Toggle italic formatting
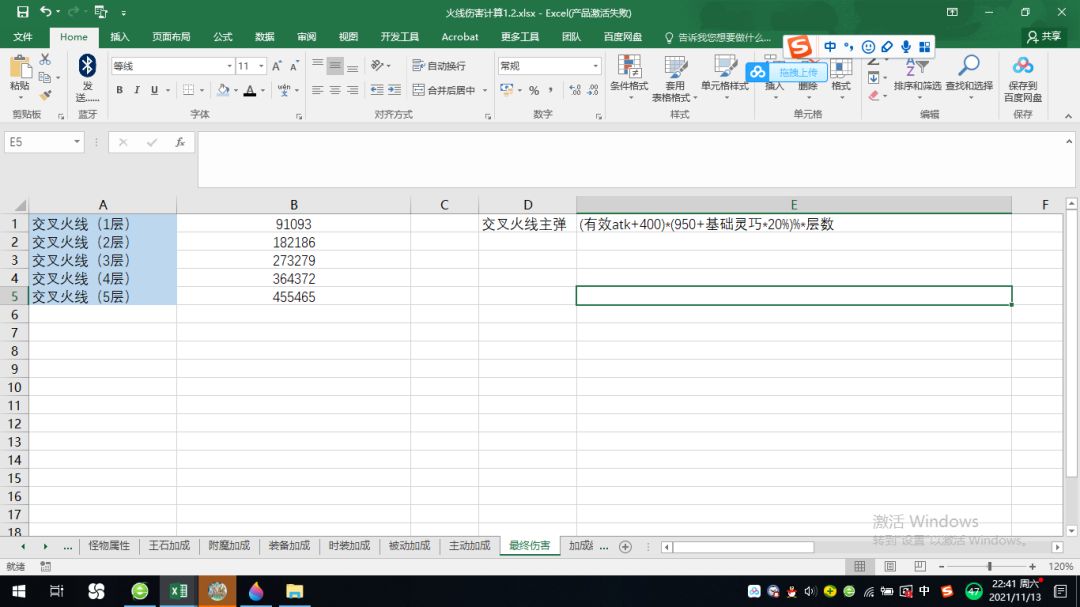This screenshot has height=607, width=1080. click(137, 90)
